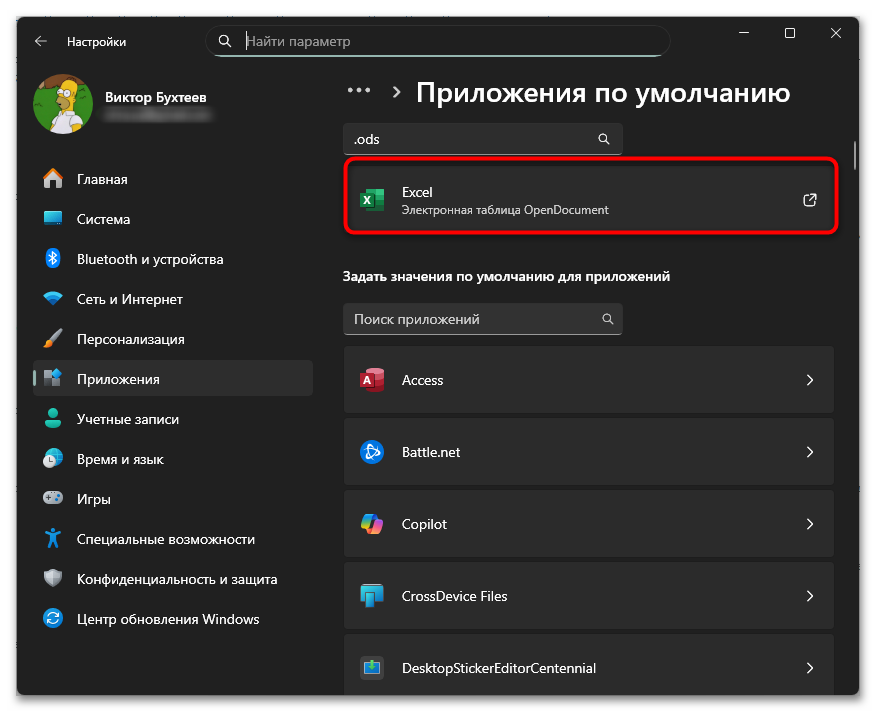Click the search magnifier in the .ods field
876x712 pixels.
click(604, 139)
